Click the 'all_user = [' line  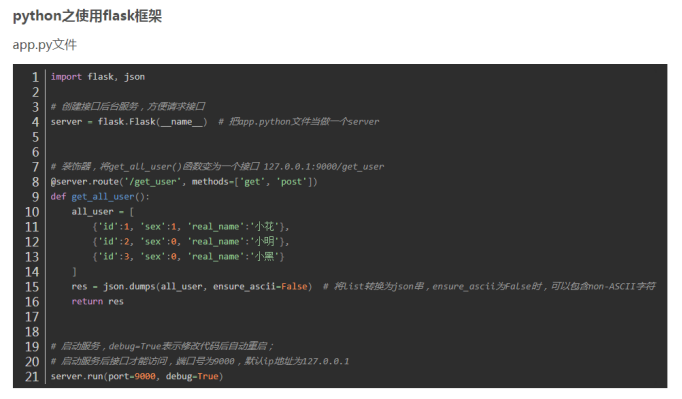(103, 211)
